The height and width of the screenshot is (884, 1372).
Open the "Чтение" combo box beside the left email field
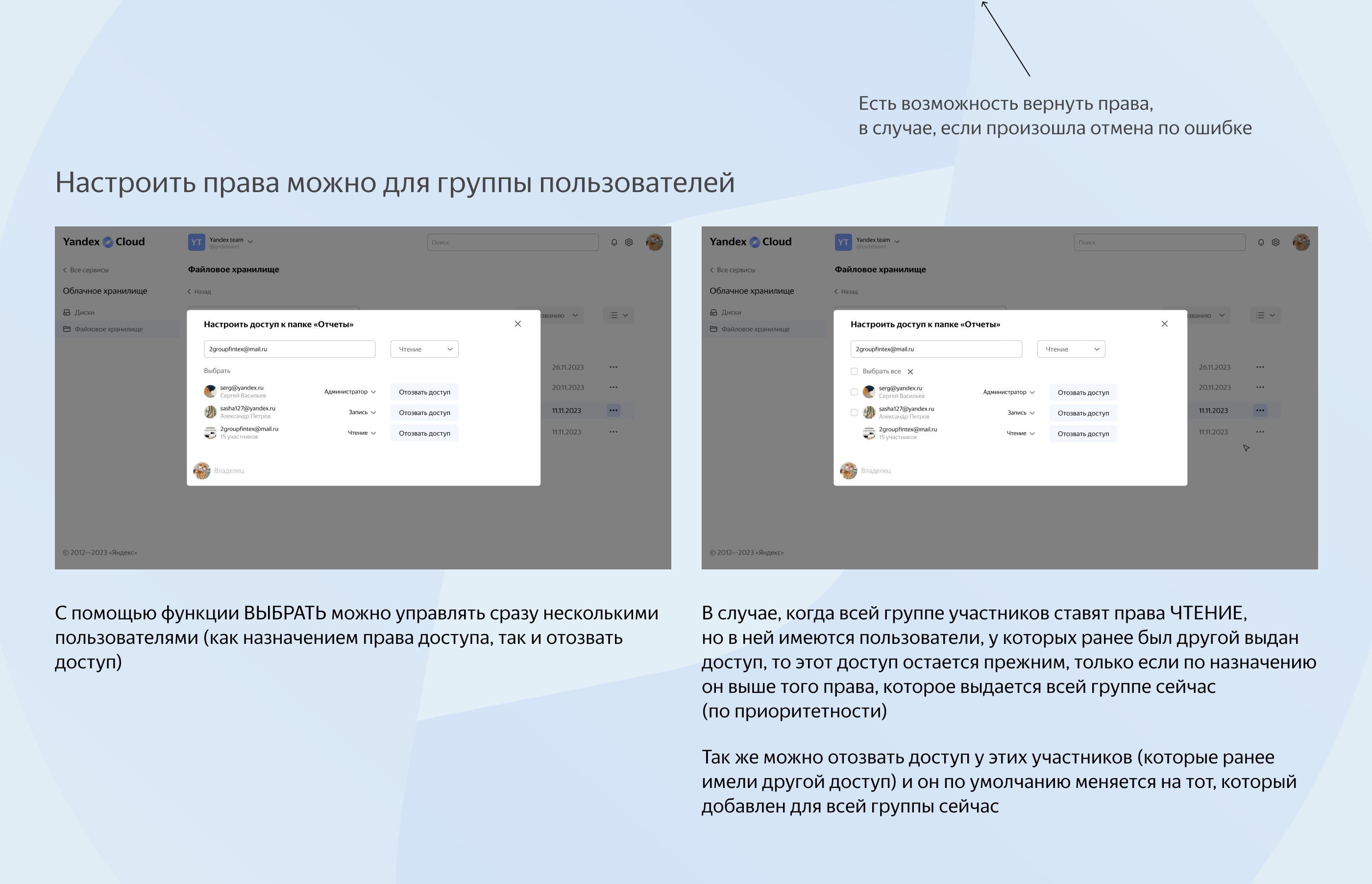(424, 349)
